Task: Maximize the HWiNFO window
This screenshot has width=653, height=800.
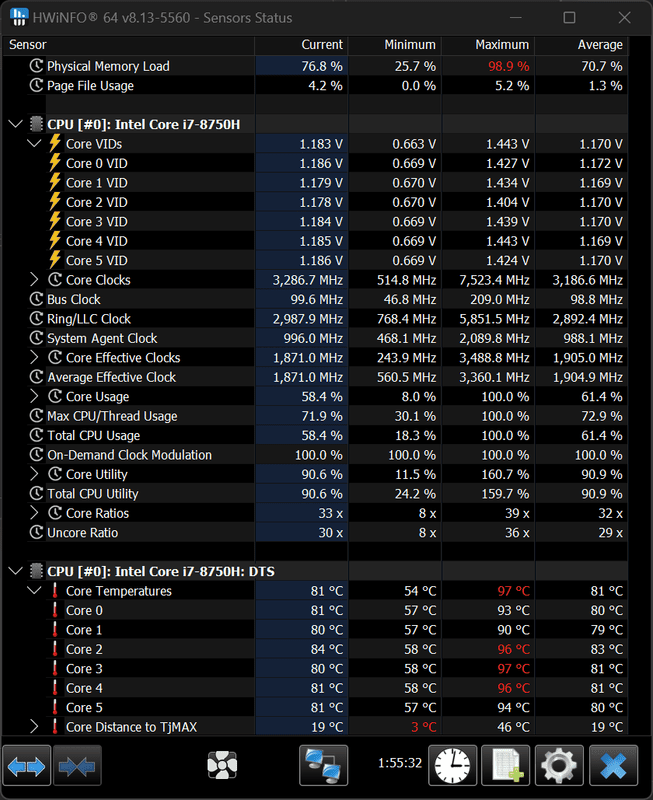Action: click(569, 18)
